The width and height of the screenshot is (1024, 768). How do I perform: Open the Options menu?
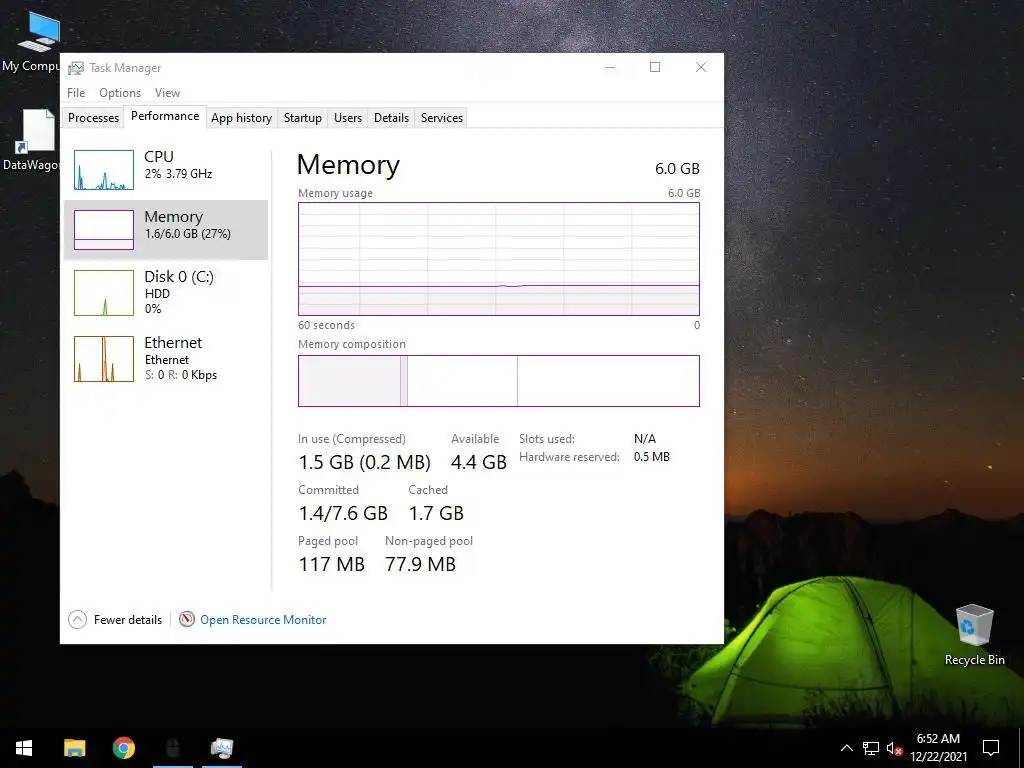coord(120,93)
